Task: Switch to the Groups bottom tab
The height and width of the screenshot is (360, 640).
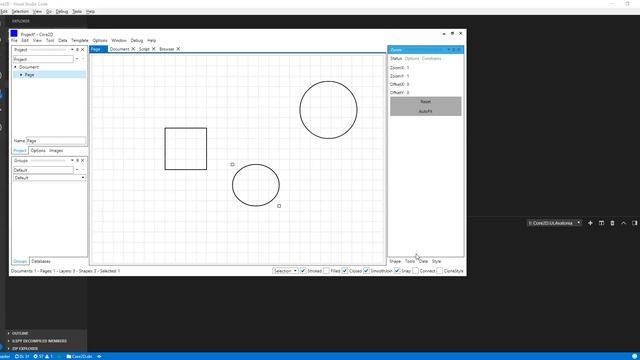Action: pyautogui.click(x=20, y=261)
